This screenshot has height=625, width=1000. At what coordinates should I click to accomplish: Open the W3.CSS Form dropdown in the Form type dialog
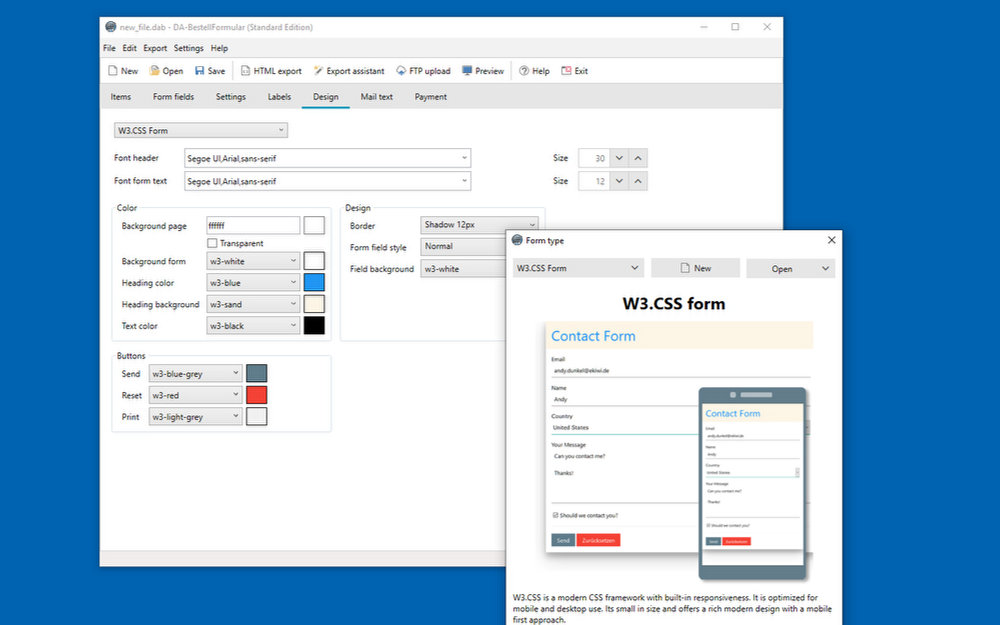(578, 268)
